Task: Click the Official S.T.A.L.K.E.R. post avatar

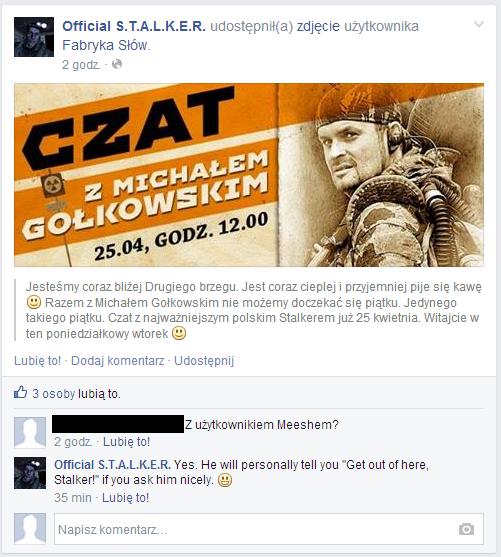Action: 34,37
